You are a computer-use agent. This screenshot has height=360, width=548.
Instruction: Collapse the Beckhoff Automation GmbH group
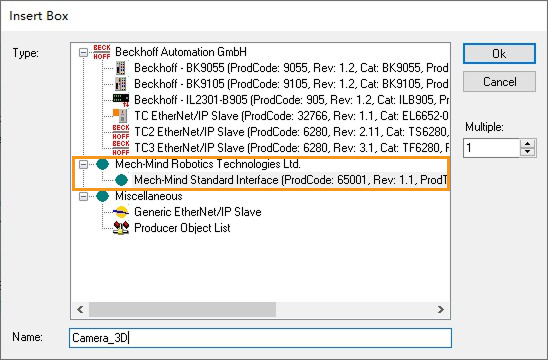click(83, 52)
